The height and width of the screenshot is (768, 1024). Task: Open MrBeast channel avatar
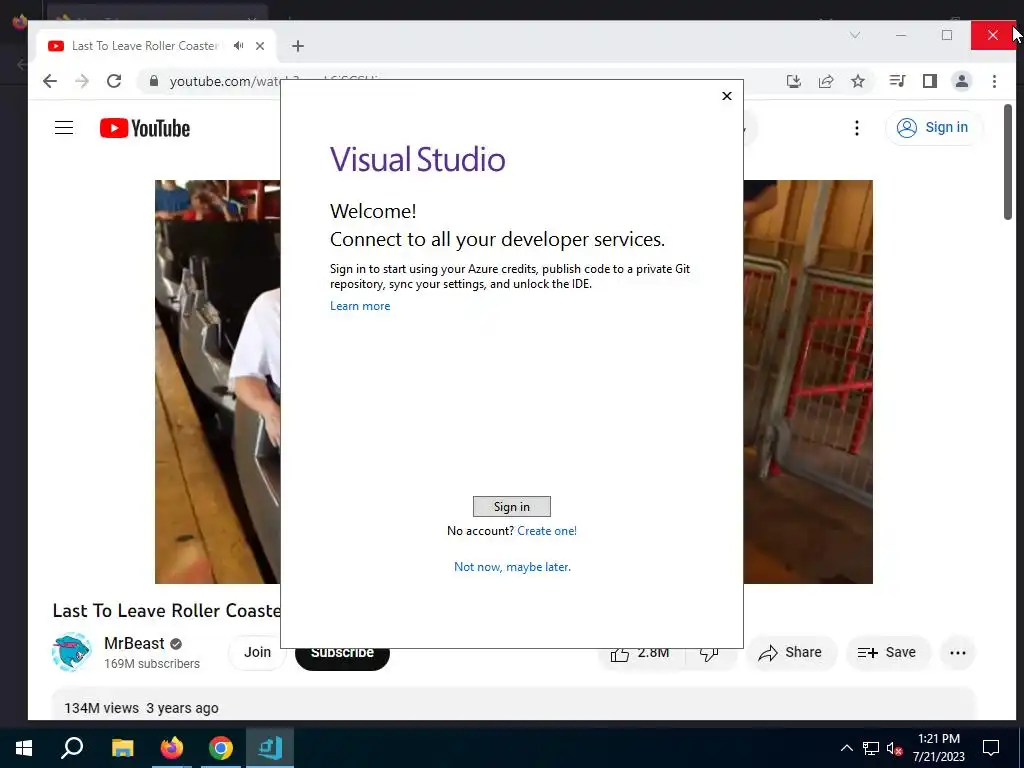(x=71, y=652)
